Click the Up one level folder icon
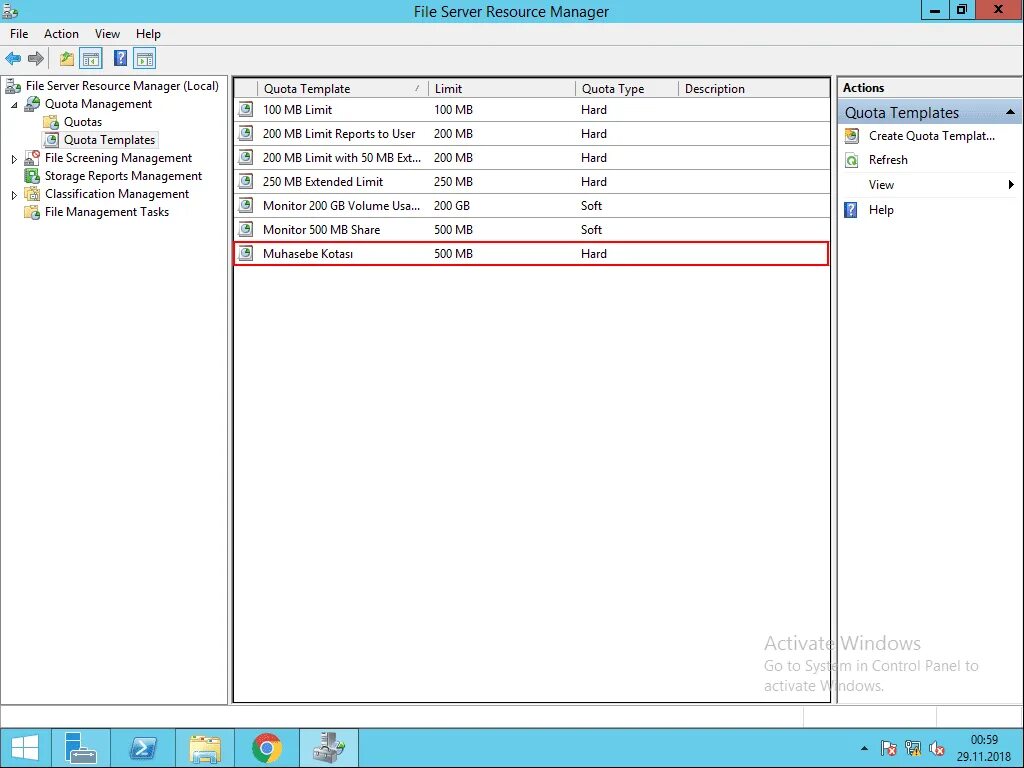1024x768 pixels. coord(67,59)
